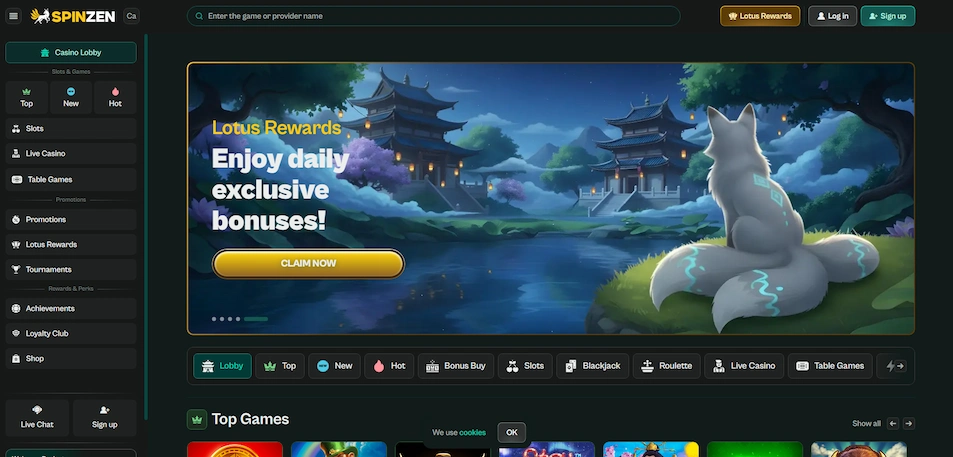The width and height of the screenshot is (953, 457).
Task: Select the Slots category tab
Action: (x=525, y=366)
